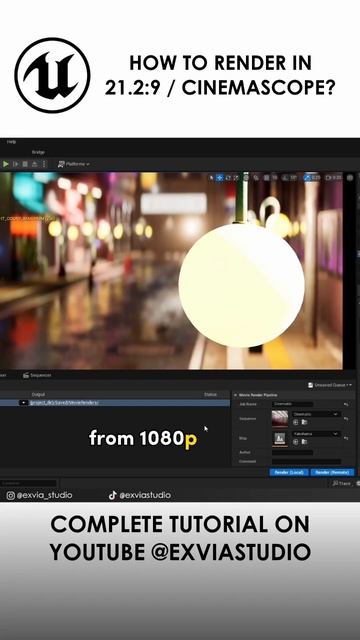Open the grid snap size value
Image resolution: width=360 pixels, height=640 pixels.
click(x=274, y=178)
